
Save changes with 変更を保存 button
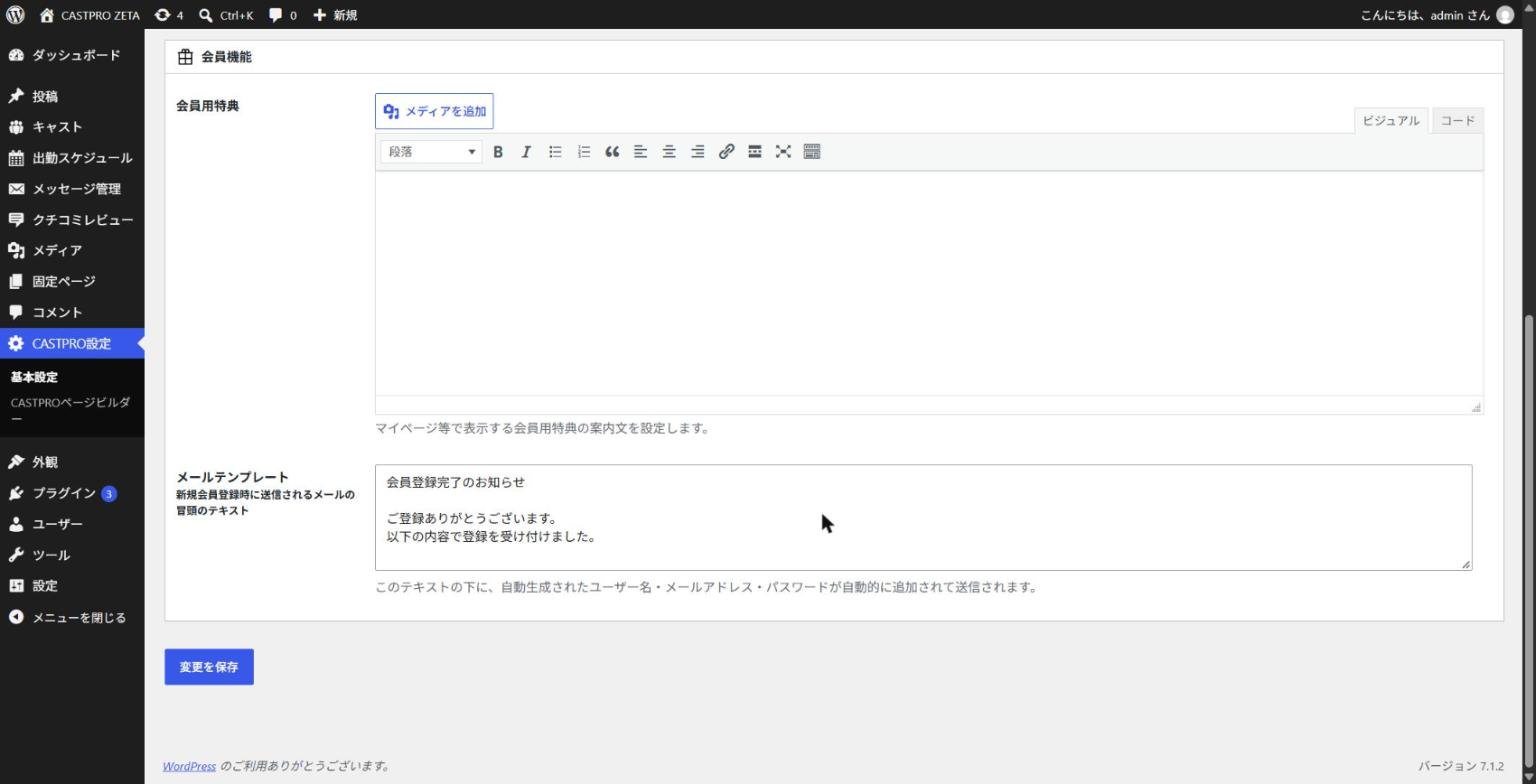[x=209, y=667]
